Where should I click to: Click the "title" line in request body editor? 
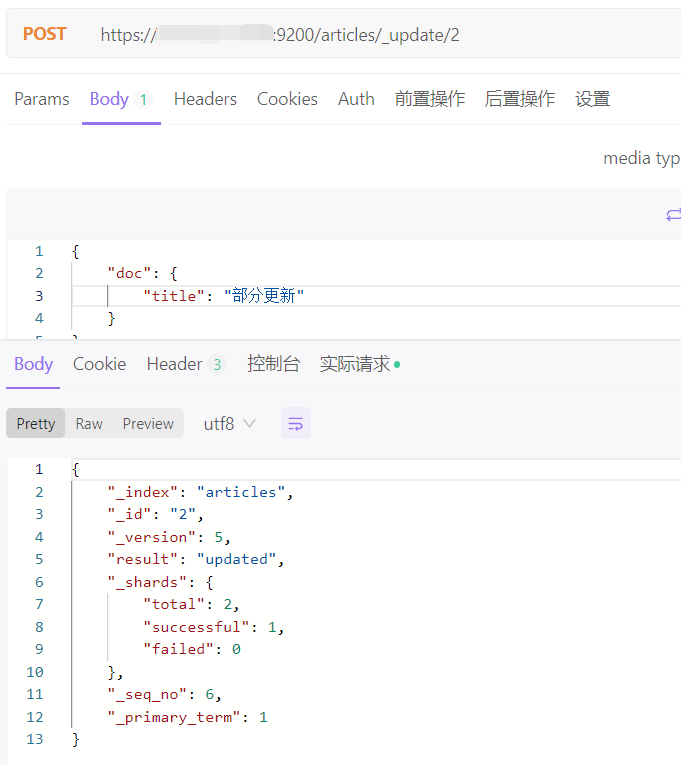[x=224, y=296]
